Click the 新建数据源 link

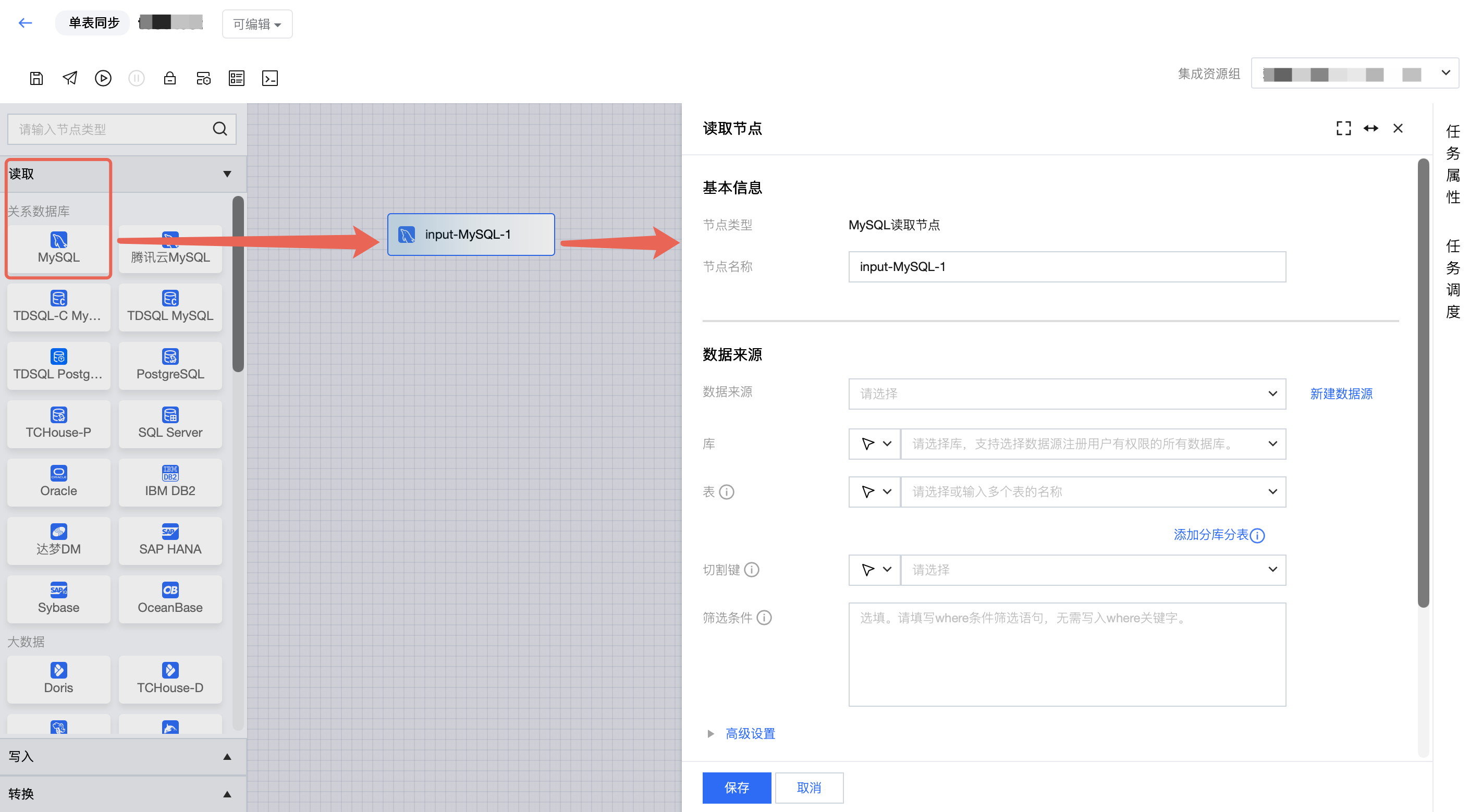coord(1340,393)
